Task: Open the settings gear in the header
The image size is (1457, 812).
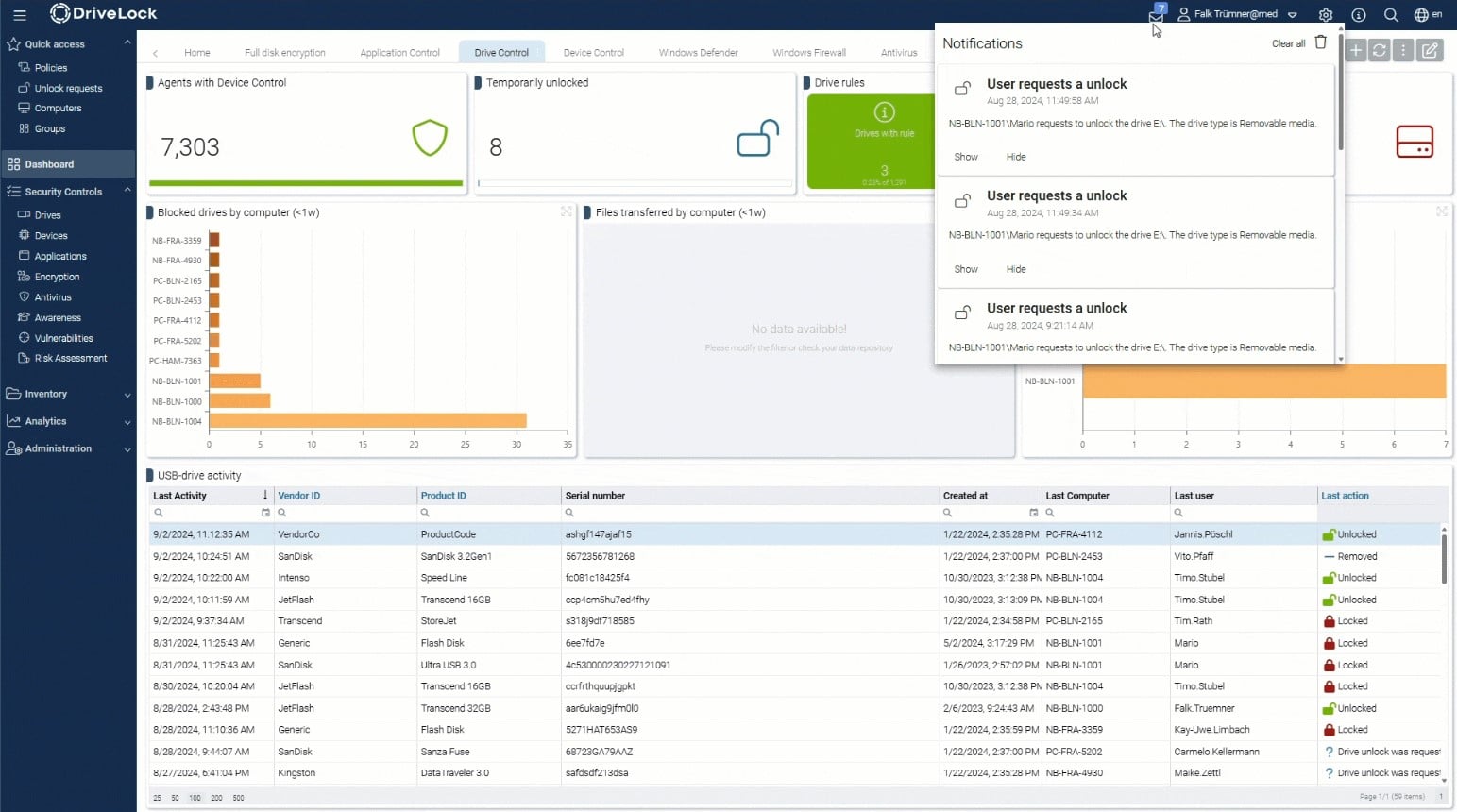Action: pos(1326,15)
